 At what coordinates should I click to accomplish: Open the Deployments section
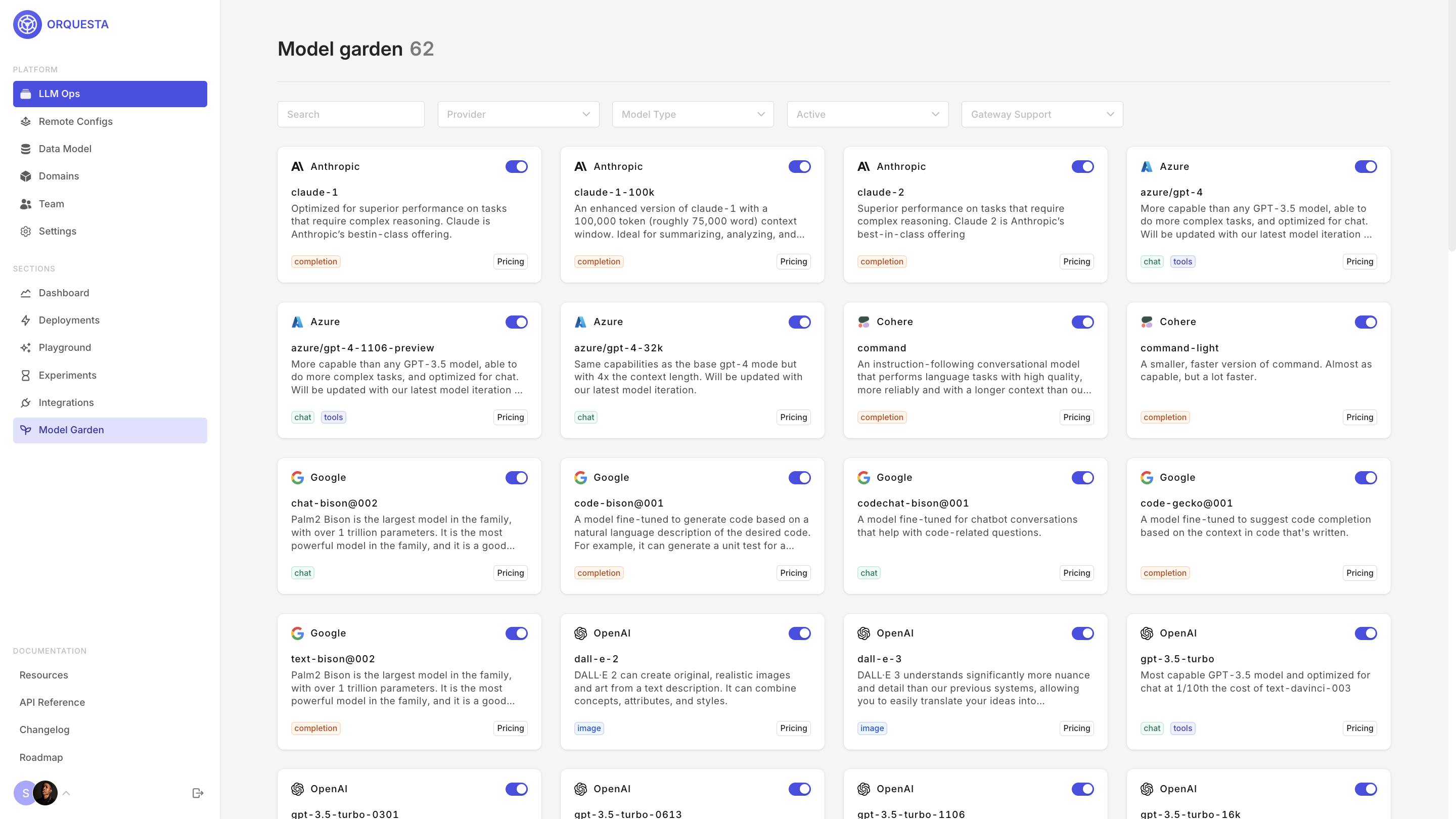[110, 321]
